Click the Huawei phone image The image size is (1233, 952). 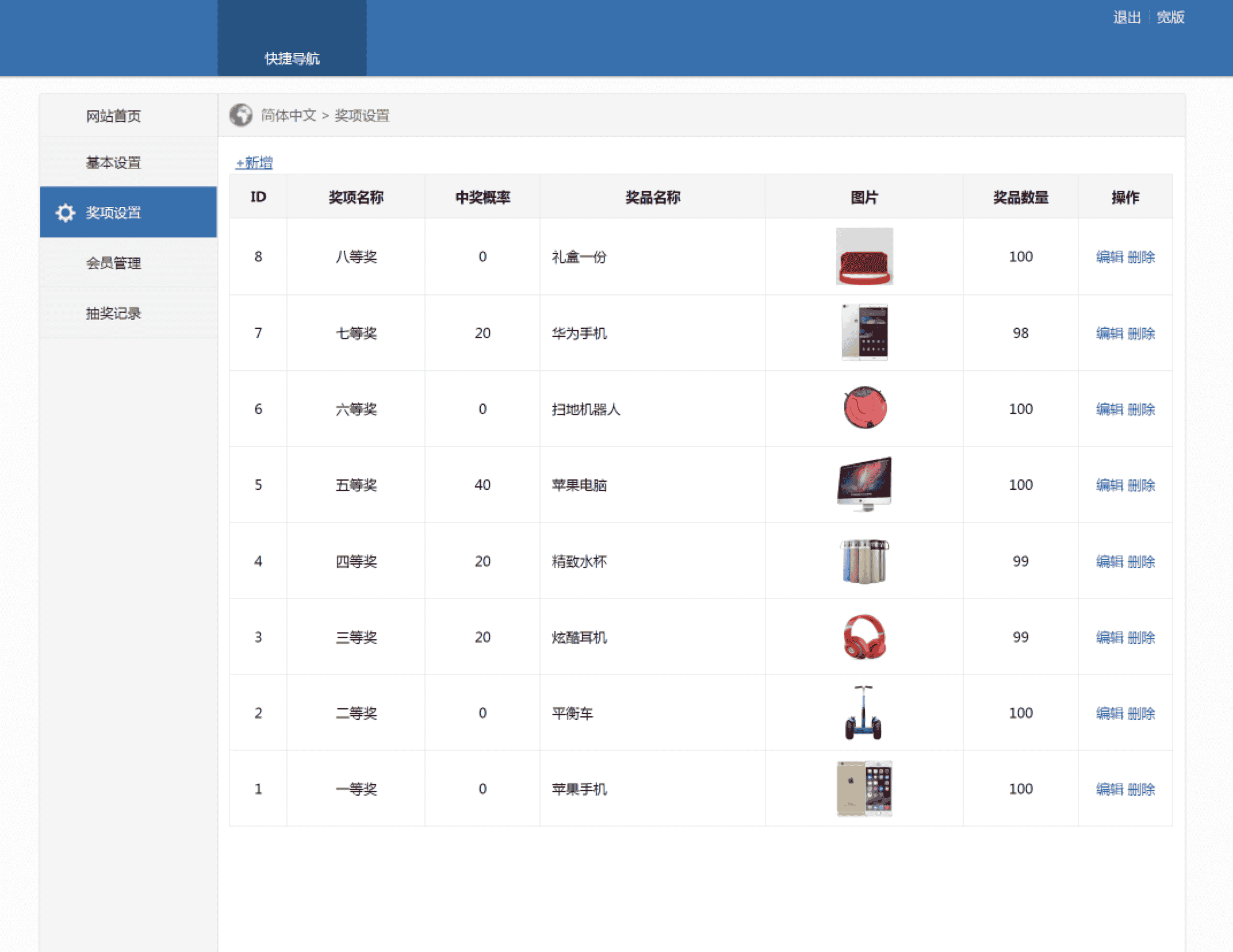tap(864, 332)
